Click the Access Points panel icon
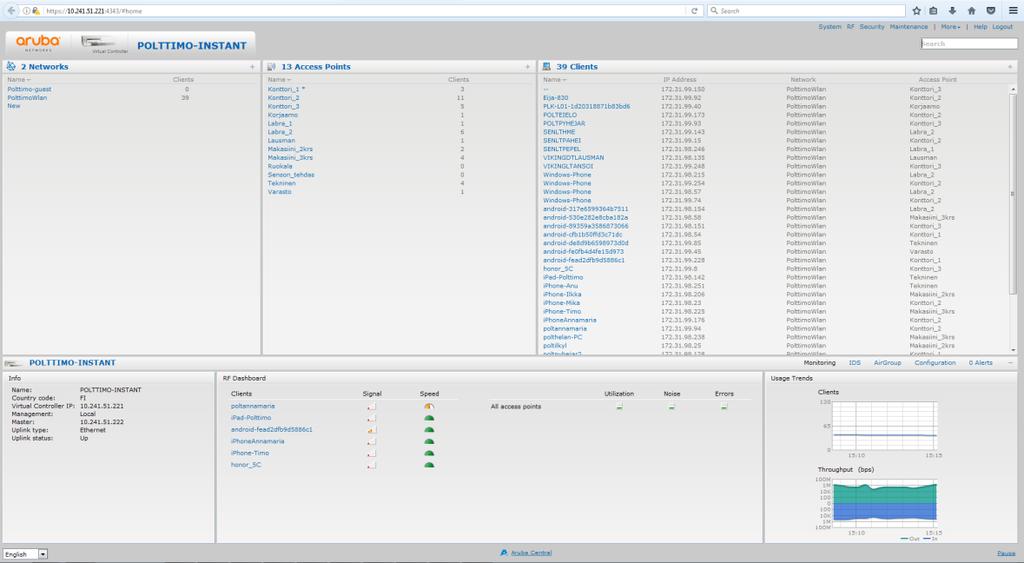Screen dimensions: 1024x563 pos(272,67)
